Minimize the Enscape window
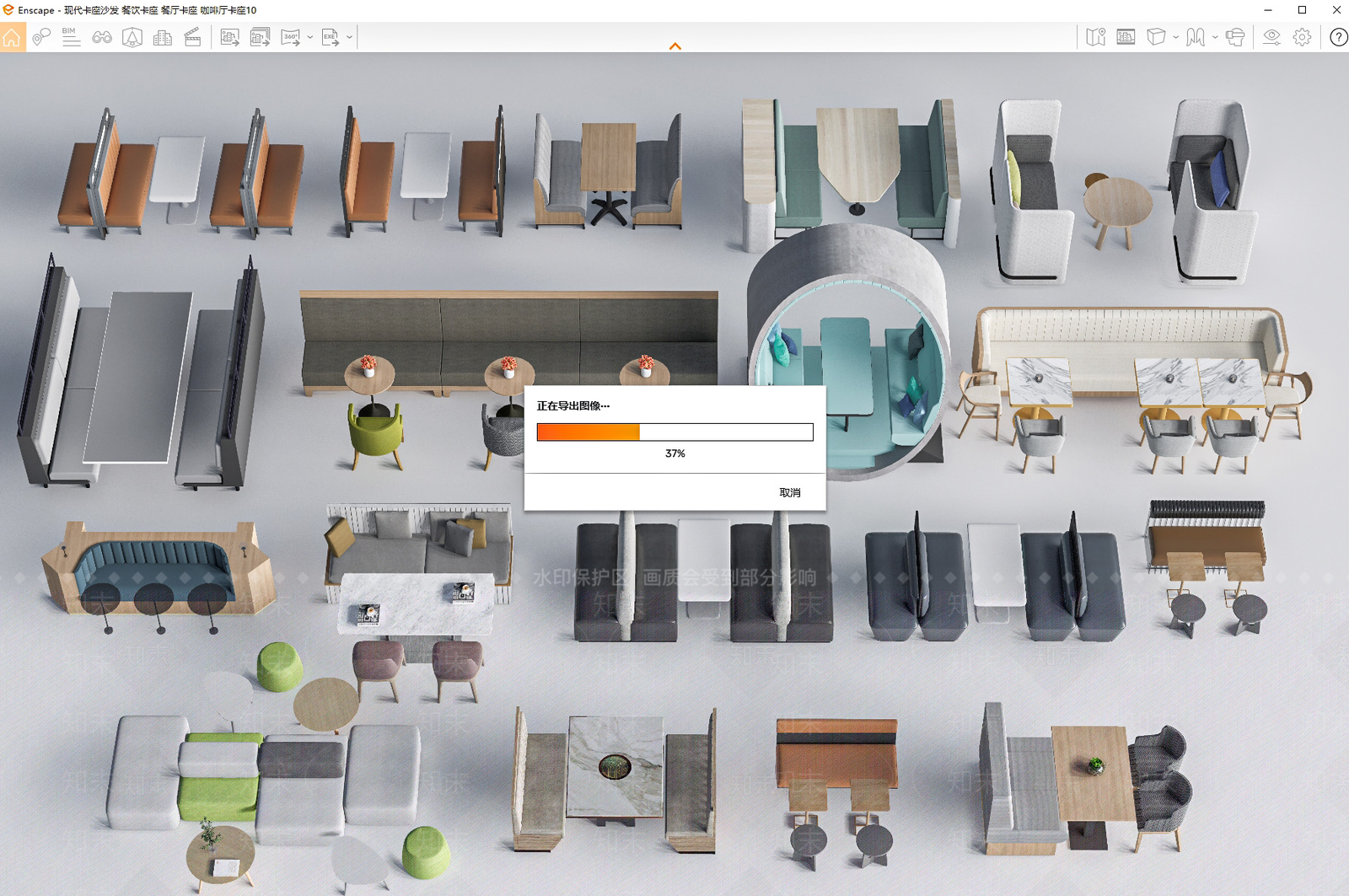Image resolution: width=1349 pixels, height=896 pixels. click(x=1268, y=10)
